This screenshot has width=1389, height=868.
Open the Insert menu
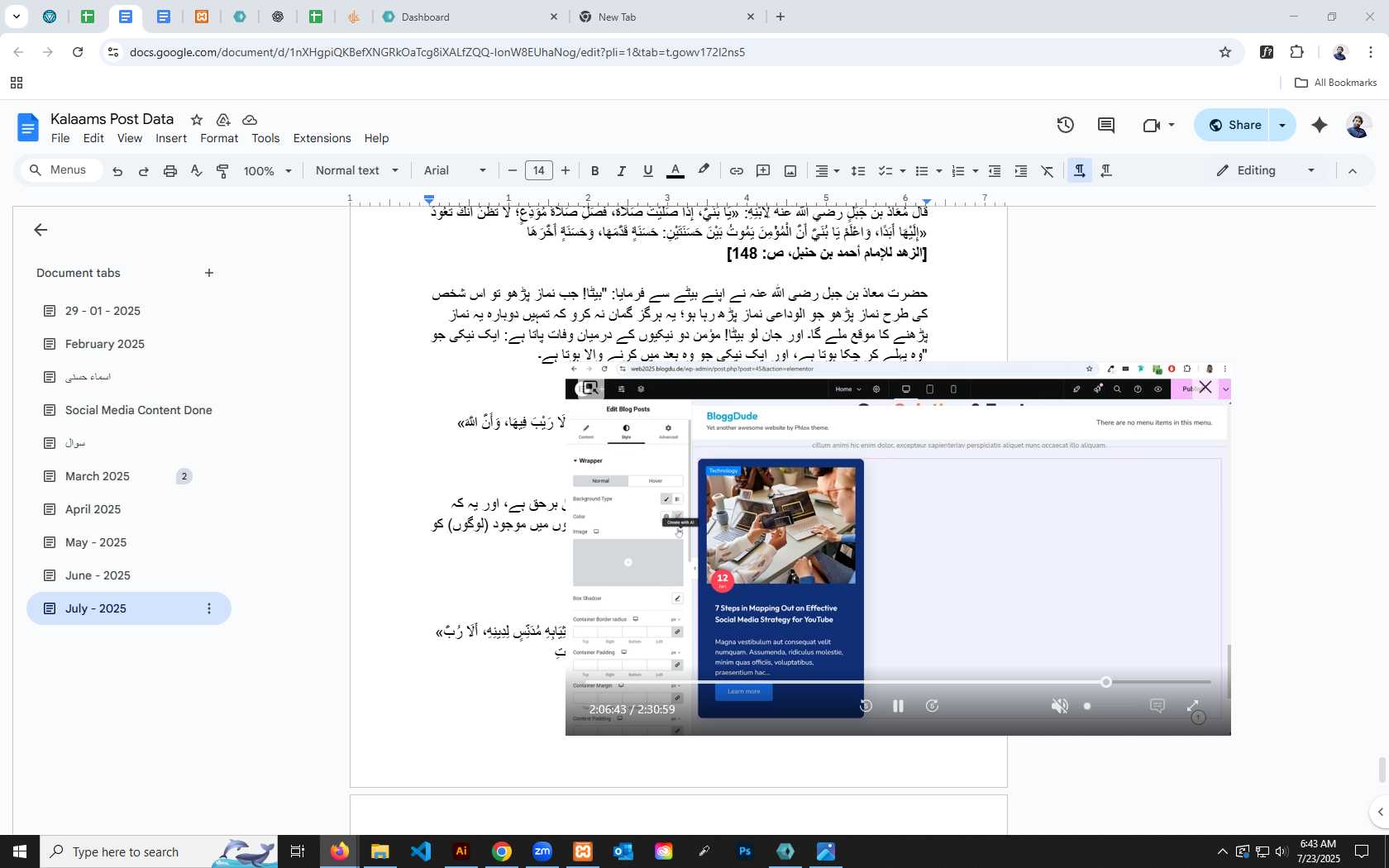[x=171, y=139]
